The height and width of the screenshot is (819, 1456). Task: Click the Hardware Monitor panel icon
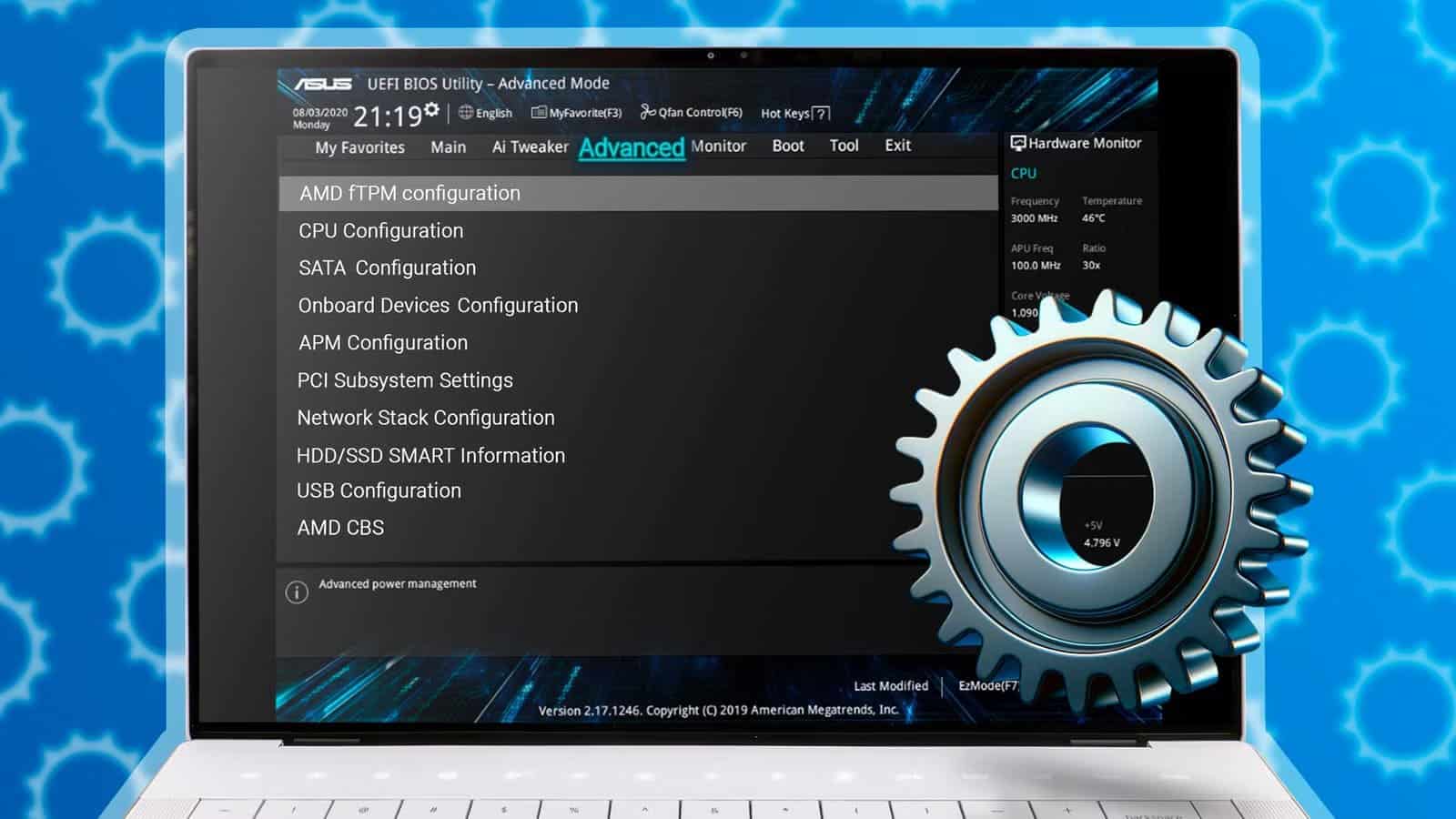point(1017,143)
